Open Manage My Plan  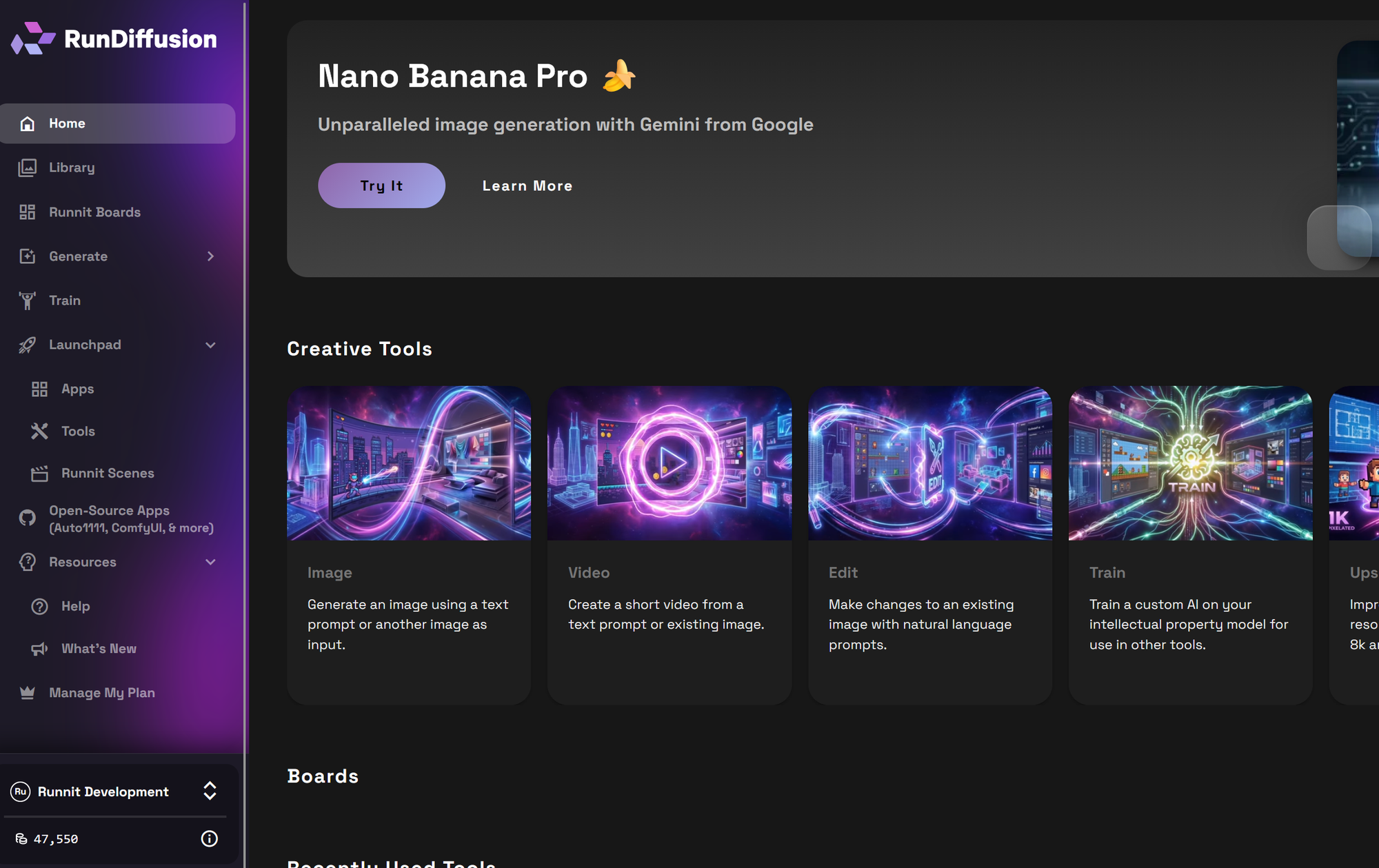(x=101, y=693)
